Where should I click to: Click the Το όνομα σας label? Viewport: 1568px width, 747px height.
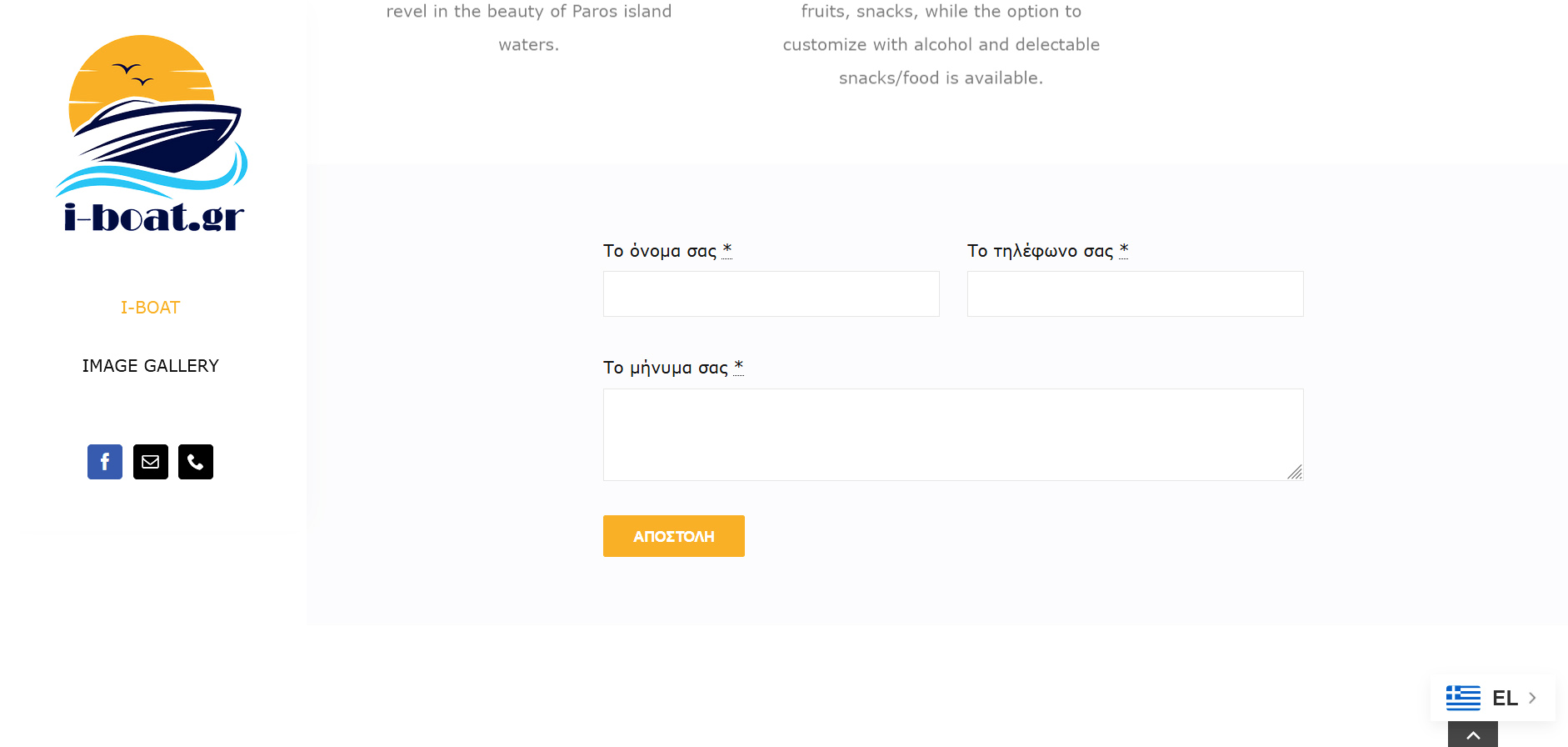point(660,251)
